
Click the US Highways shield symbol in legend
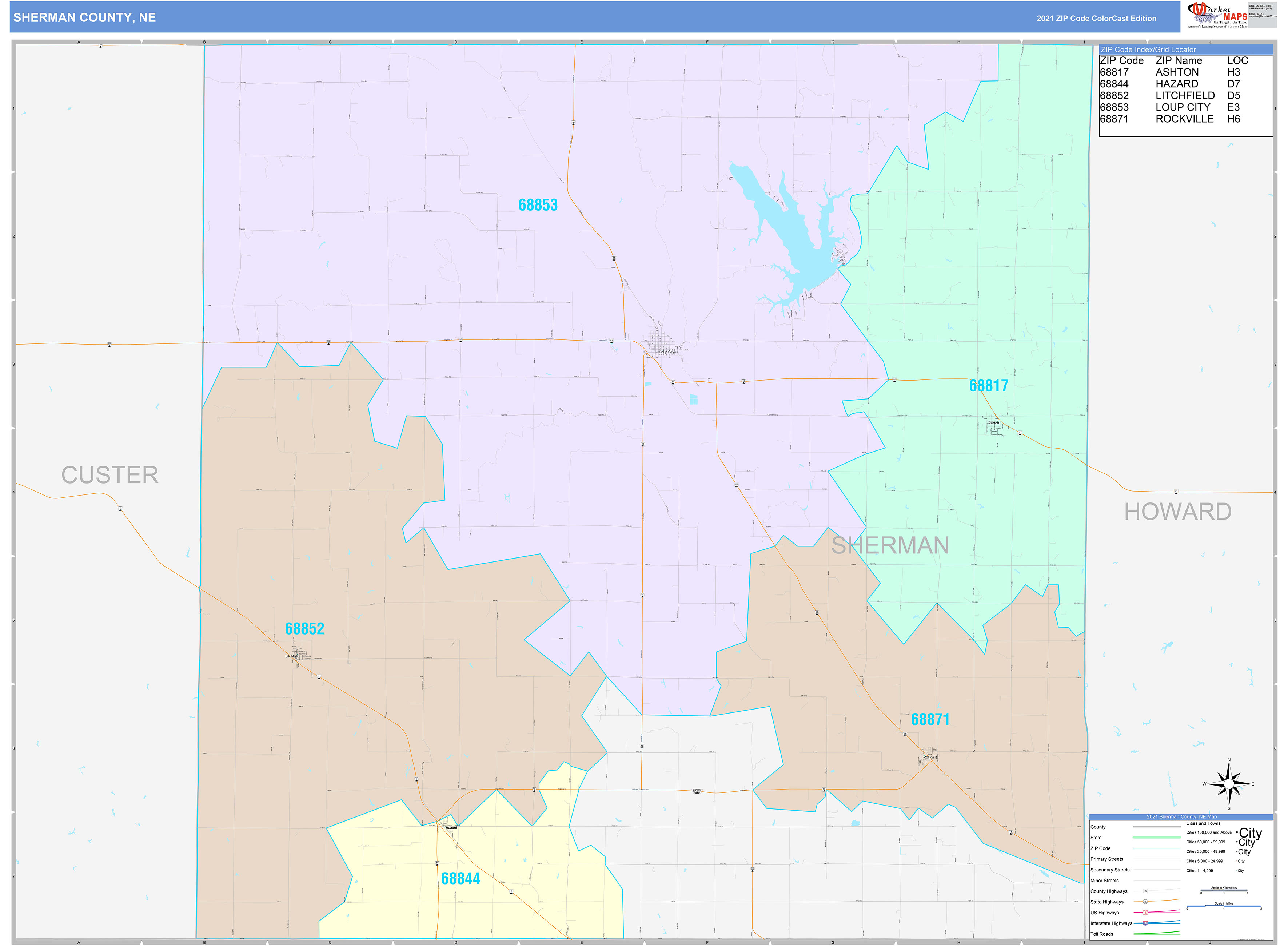[x=1145, y=913]
